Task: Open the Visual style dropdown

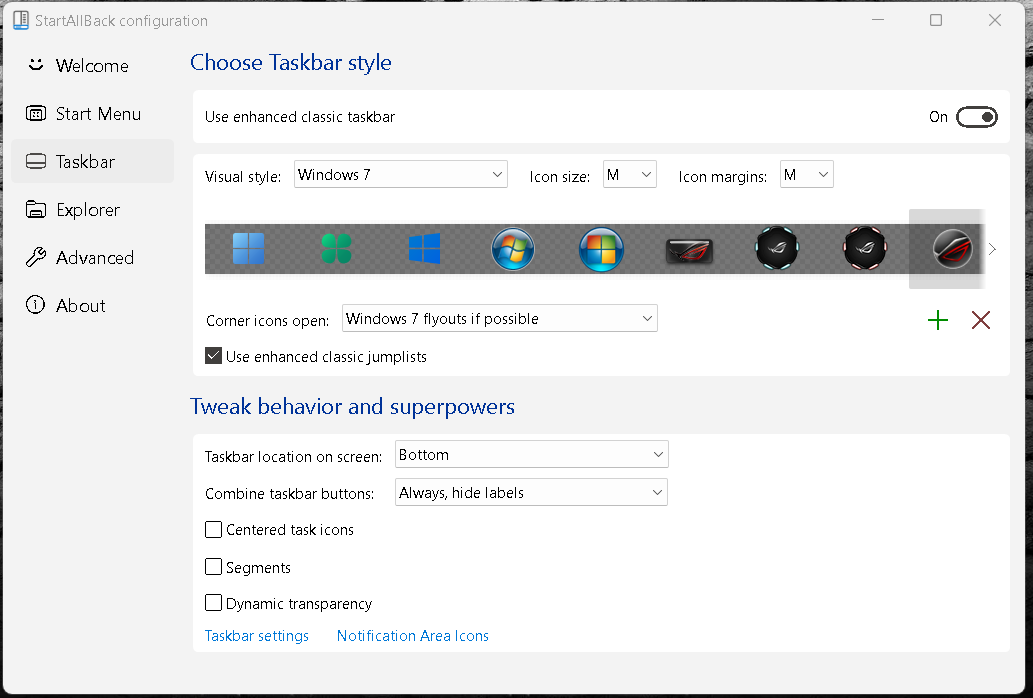Action: pyautogui.click(x=401, y=175)
